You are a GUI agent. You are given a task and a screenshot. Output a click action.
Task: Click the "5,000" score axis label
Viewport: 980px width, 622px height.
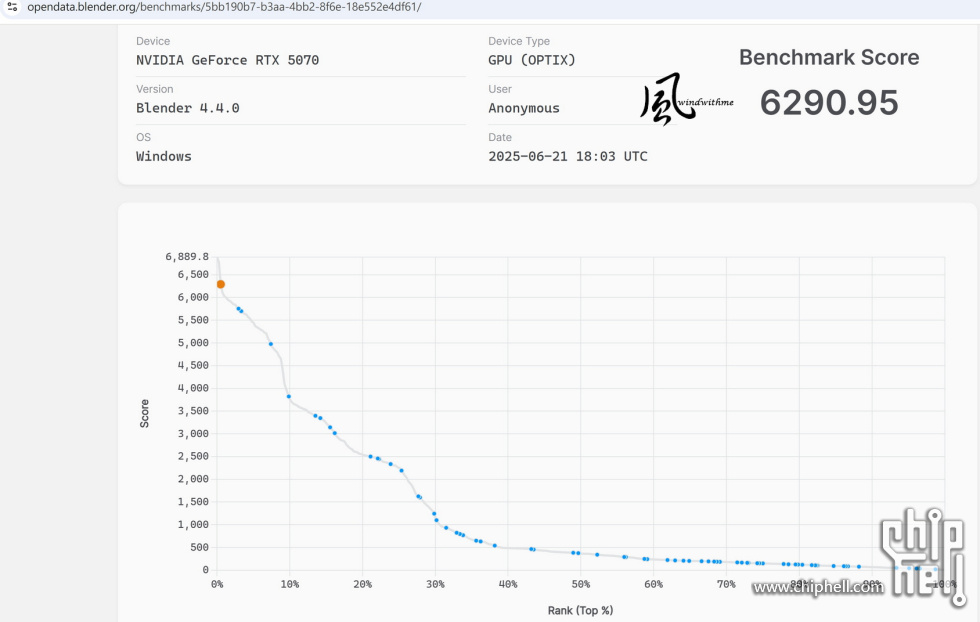click(193, 343)
